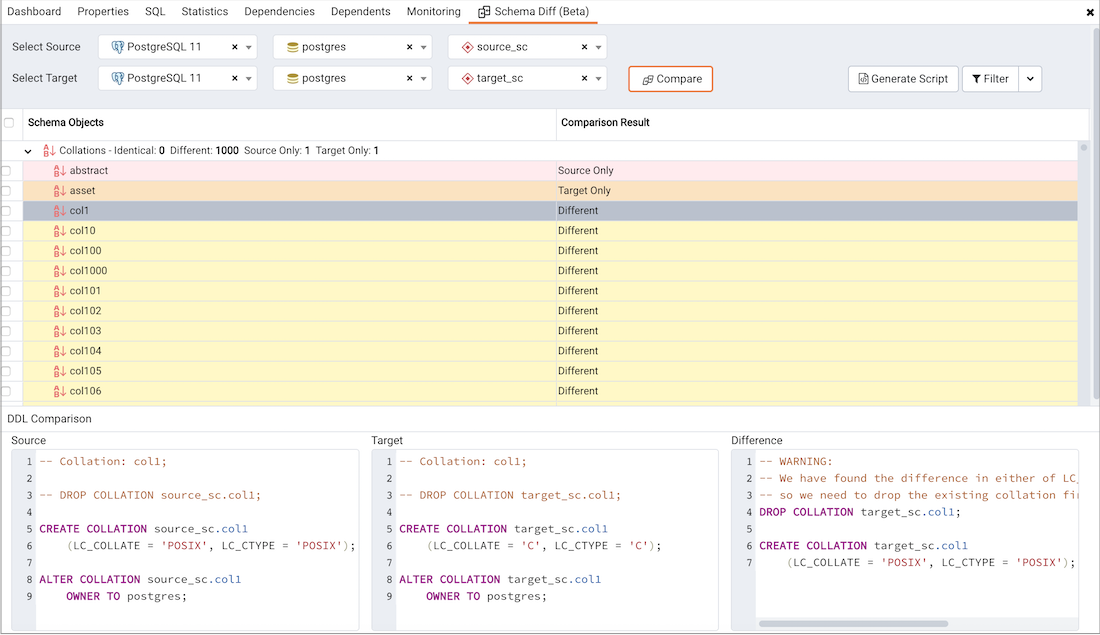Click the Filter button
The image size is (1100, 635).
coord(990,79)
